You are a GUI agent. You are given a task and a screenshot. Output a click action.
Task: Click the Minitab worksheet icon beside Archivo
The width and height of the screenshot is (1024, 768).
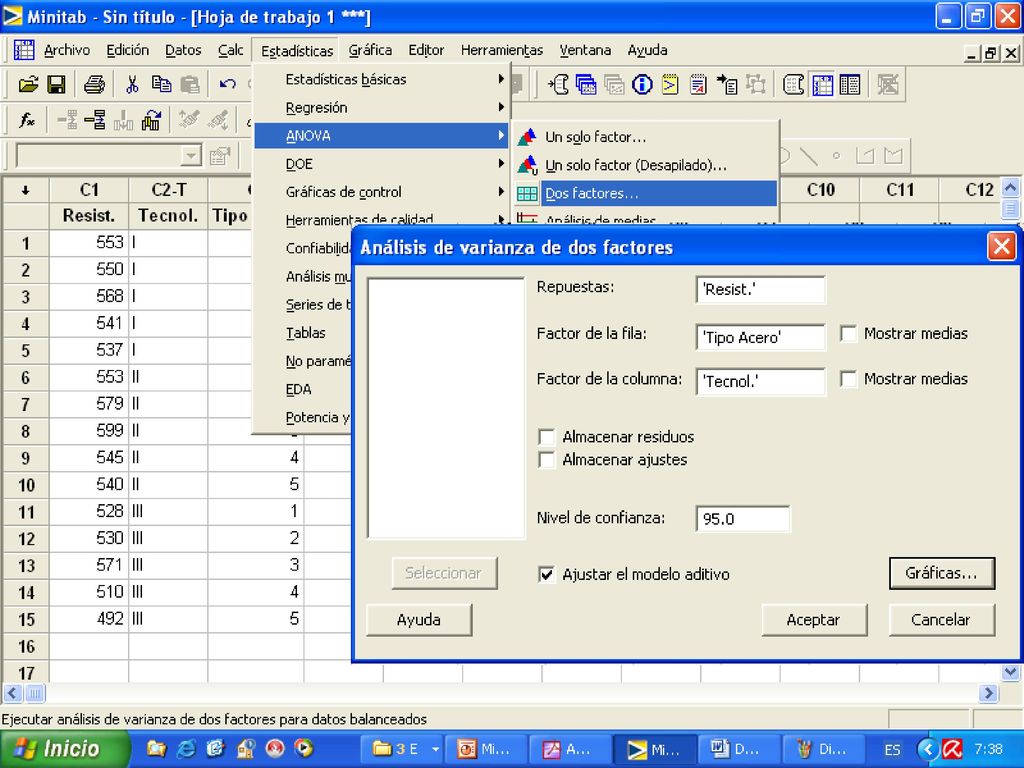(24, 50)
